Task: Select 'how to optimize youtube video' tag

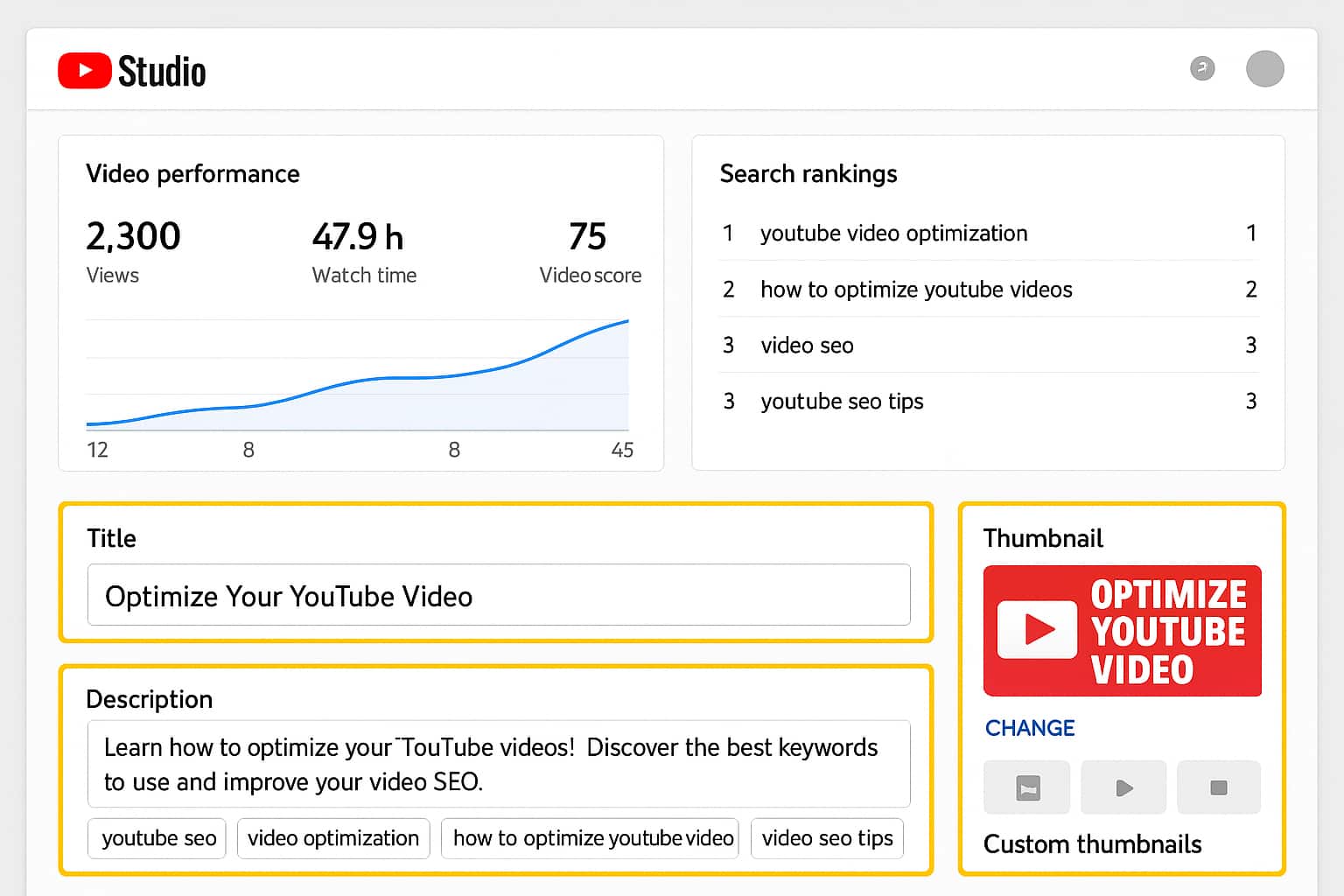Action: [591, 838]
